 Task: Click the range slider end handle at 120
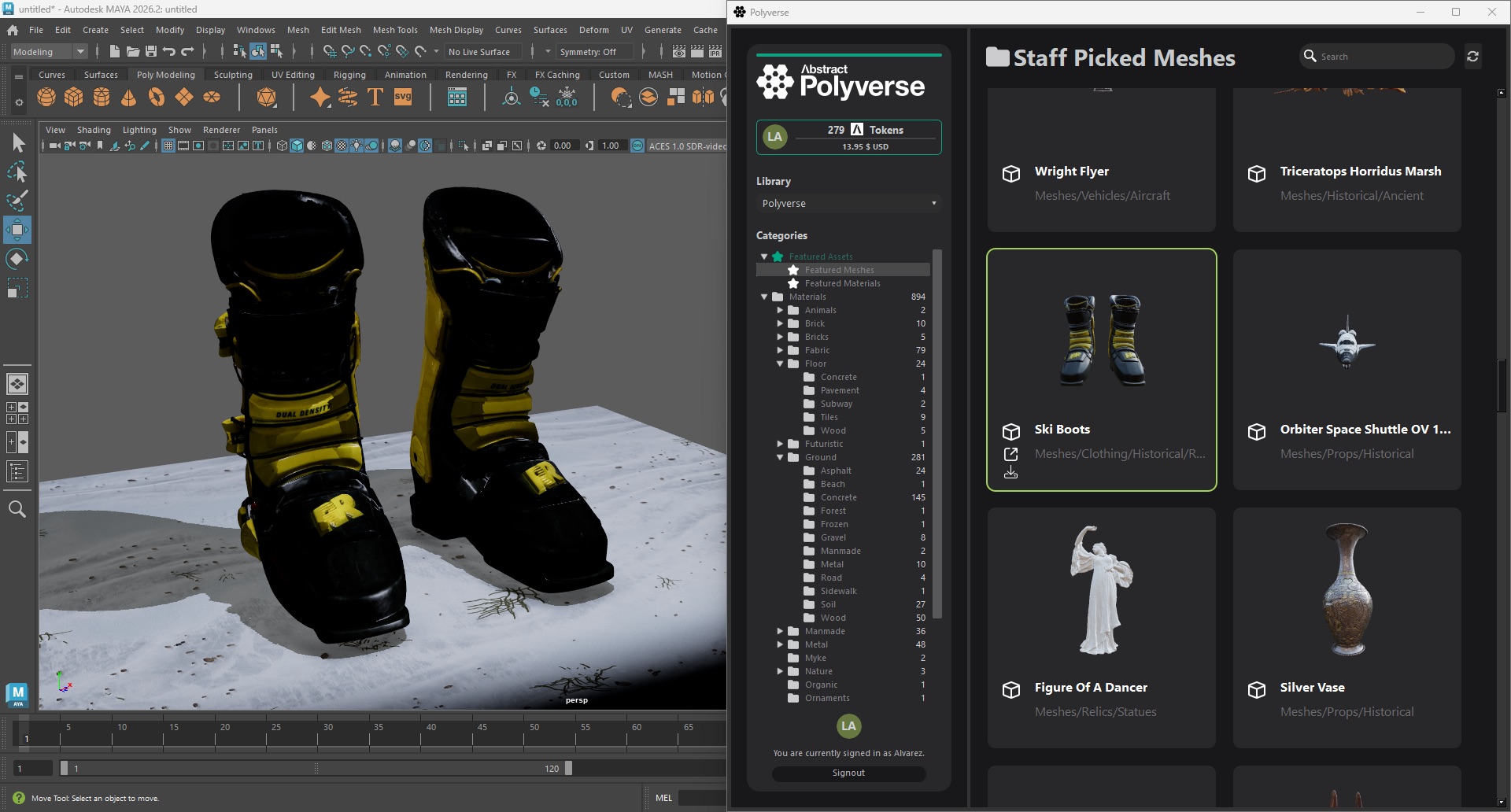tap(568, 768)
